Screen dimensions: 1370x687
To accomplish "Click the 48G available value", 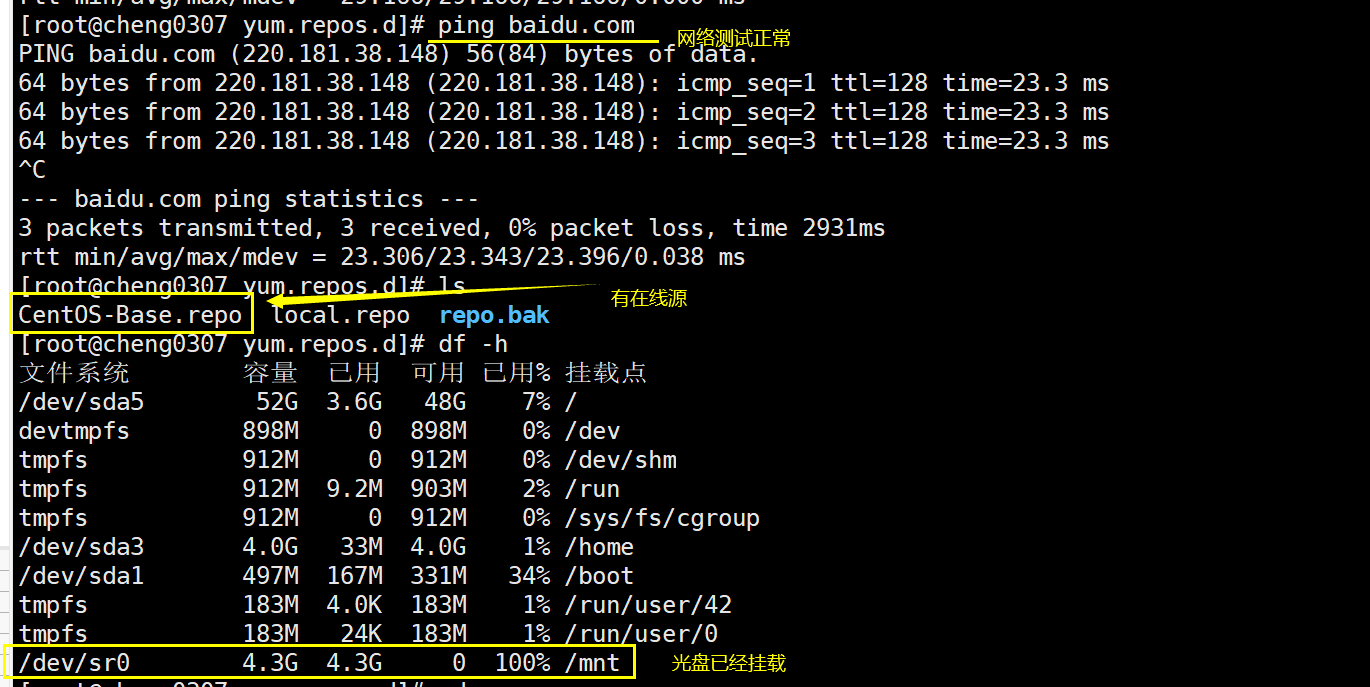I will (445, 402).
